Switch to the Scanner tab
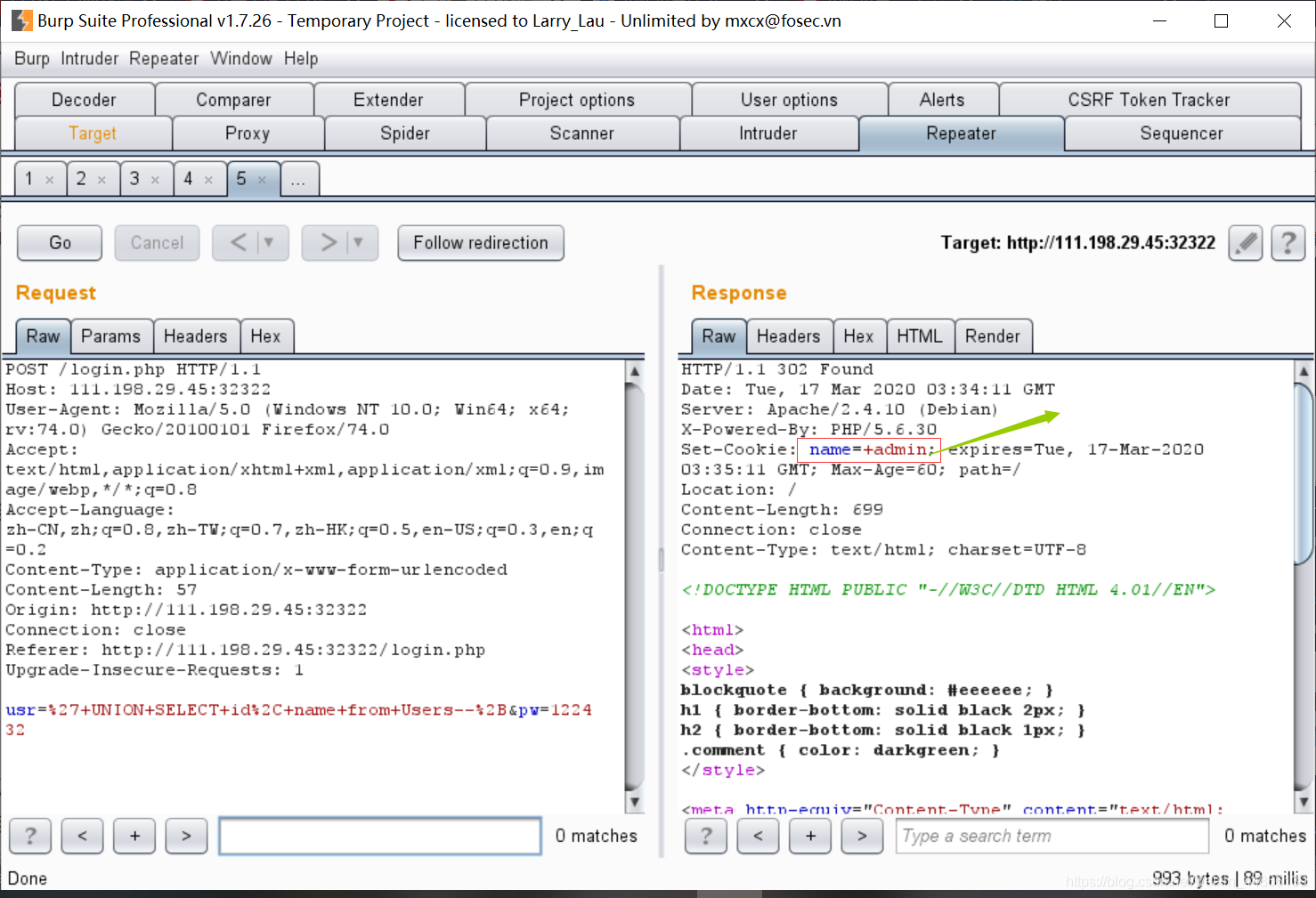Image resolution: width=1316 pixels, height=898 pixels. click(583, 133)
